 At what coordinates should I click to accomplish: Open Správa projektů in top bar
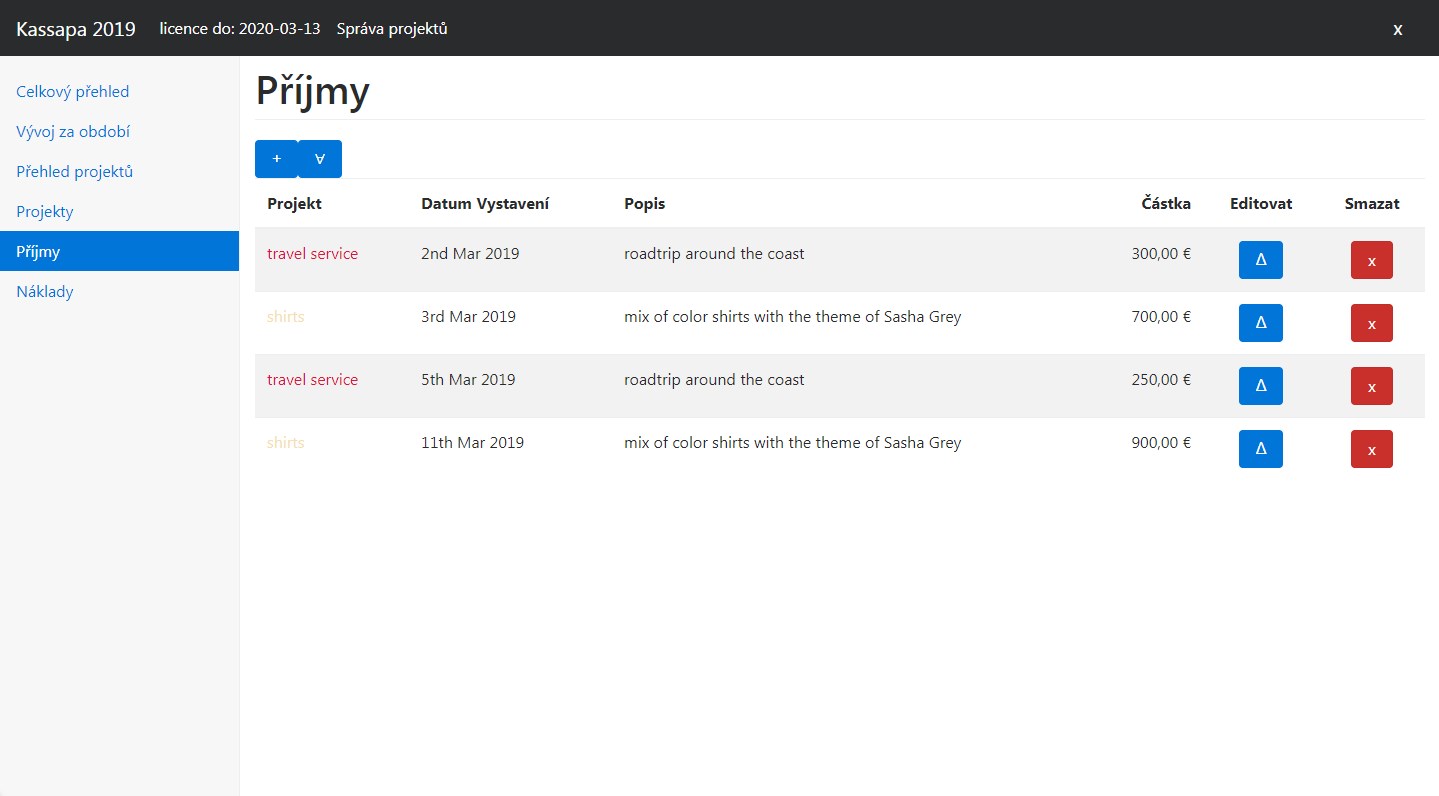click(392, 28)
